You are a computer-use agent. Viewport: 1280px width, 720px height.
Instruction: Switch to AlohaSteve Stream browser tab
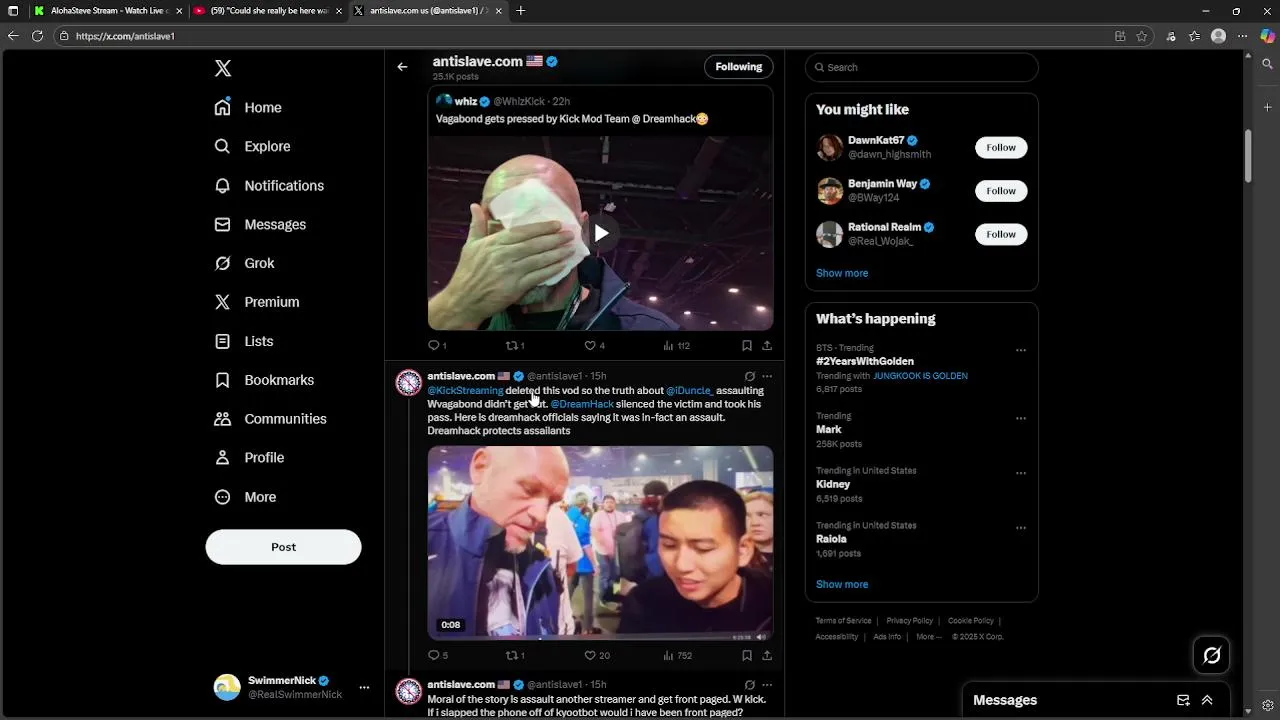[x=107, y=11]
